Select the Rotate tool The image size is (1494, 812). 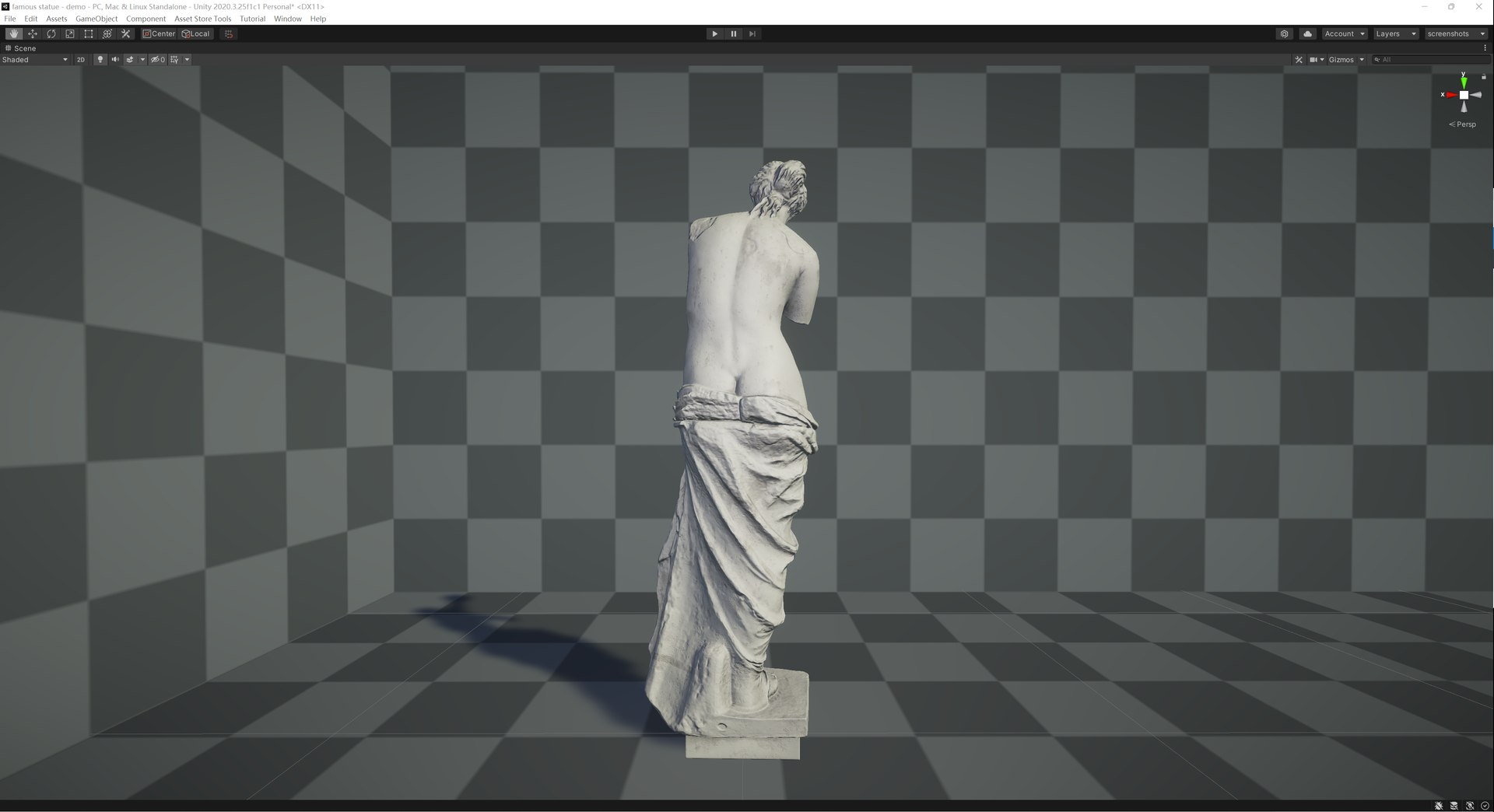51,33
